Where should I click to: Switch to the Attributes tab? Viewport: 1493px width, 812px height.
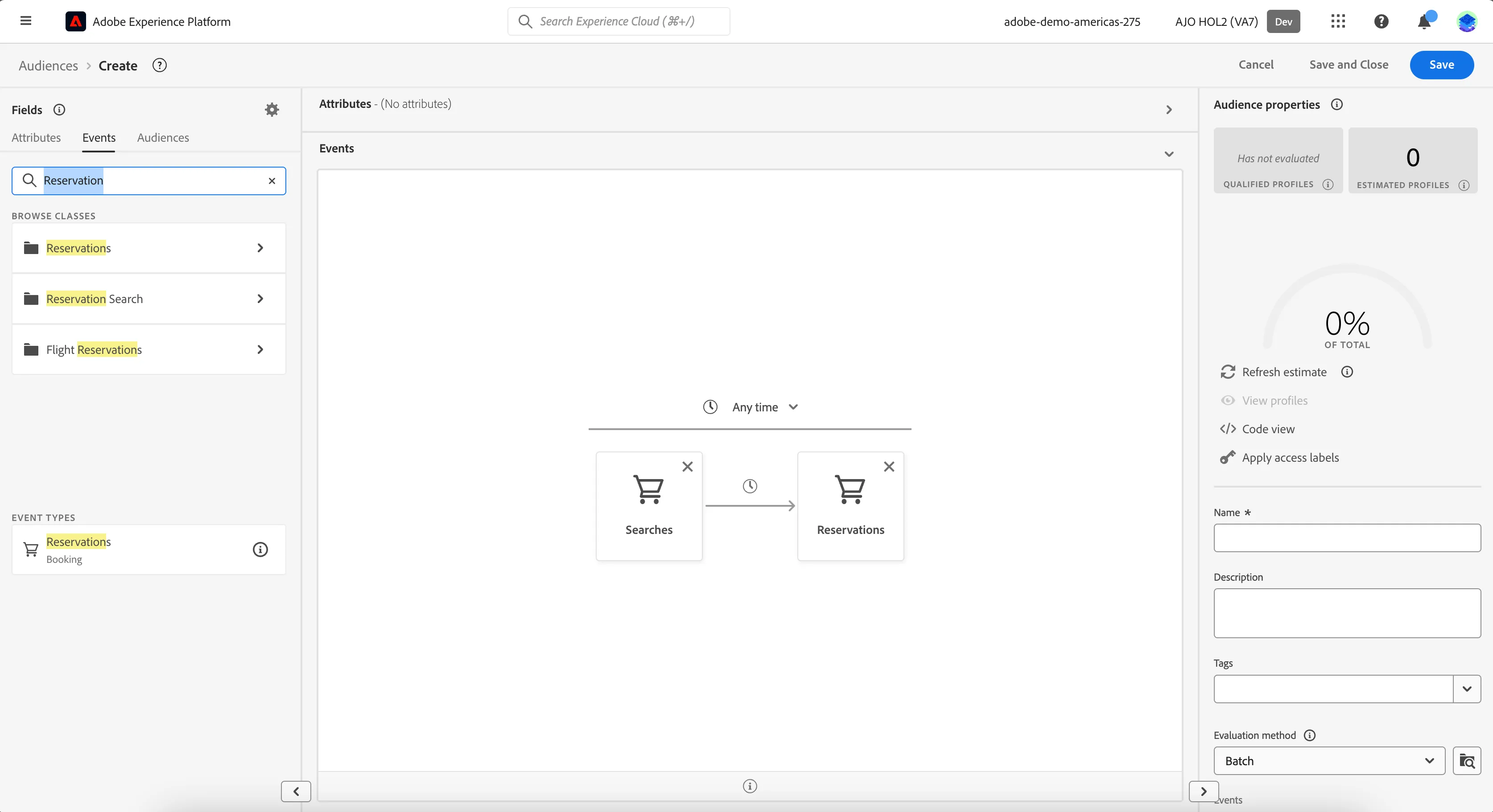point(36,137)
